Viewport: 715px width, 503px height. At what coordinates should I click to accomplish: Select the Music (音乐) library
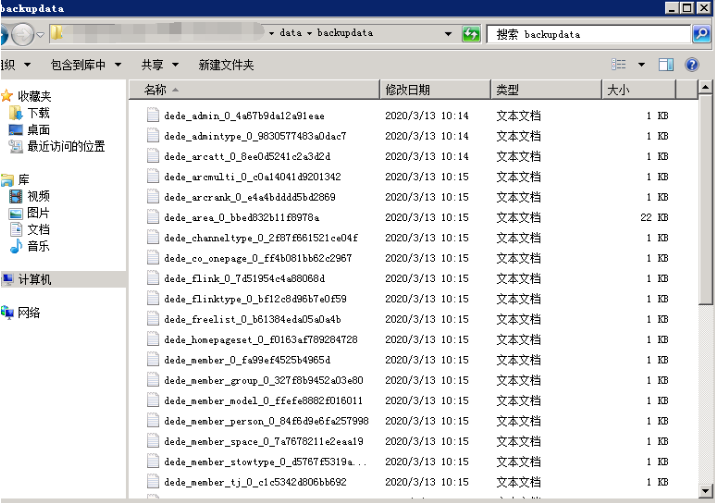pyautogui.click(x=38, y=246)
